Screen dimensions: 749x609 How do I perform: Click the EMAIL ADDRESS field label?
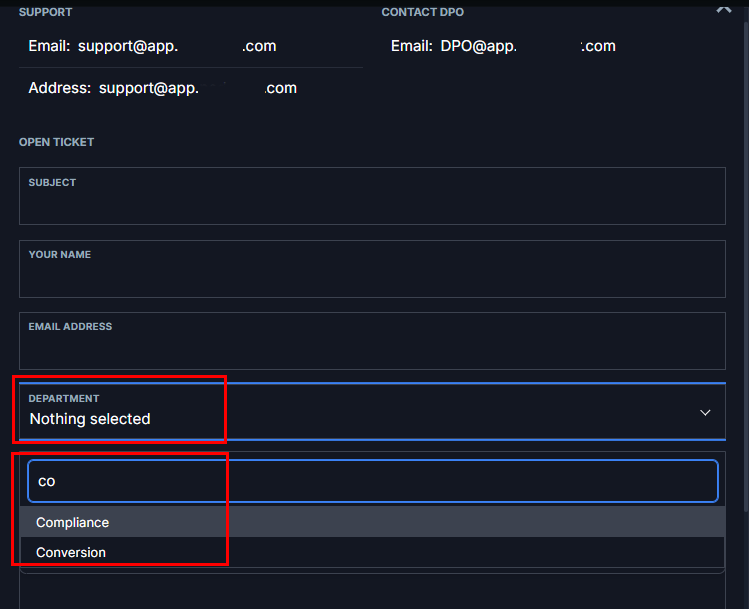tap(70, 327)
